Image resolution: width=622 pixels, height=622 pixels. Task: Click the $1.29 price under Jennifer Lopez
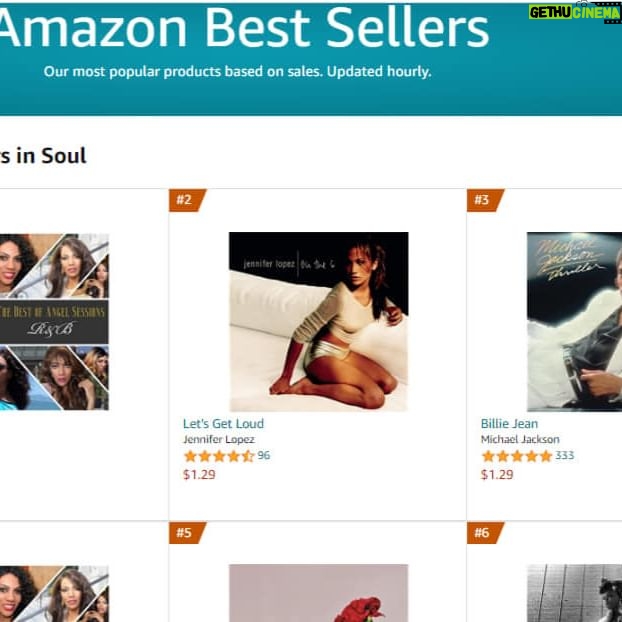[199, 474]
